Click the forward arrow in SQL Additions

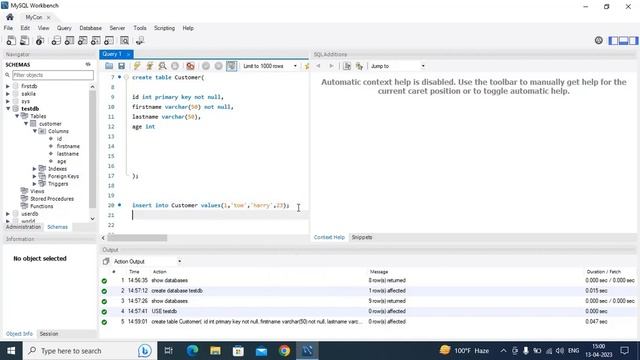pos(331,66)
